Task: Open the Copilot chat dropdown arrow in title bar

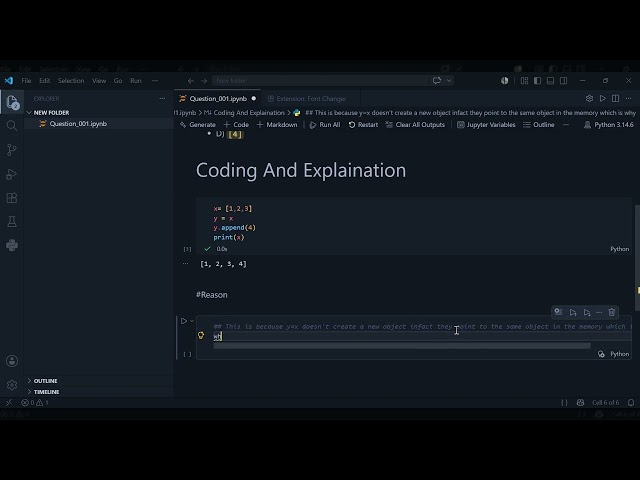Action: [x=449, y=81]
